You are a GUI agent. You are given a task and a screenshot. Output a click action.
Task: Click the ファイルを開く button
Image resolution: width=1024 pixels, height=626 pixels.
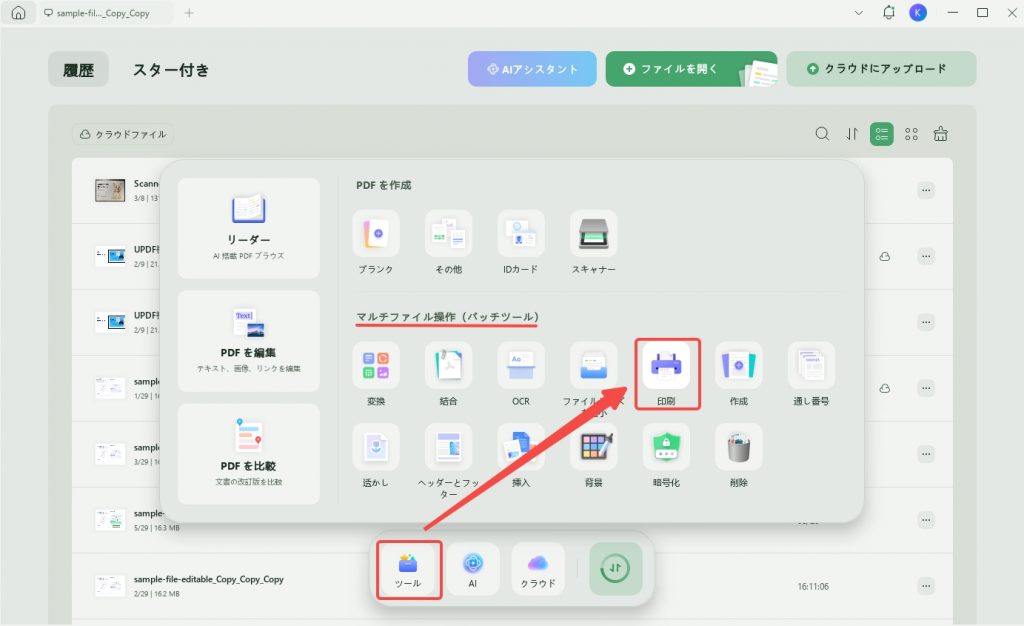pos(691,69)
